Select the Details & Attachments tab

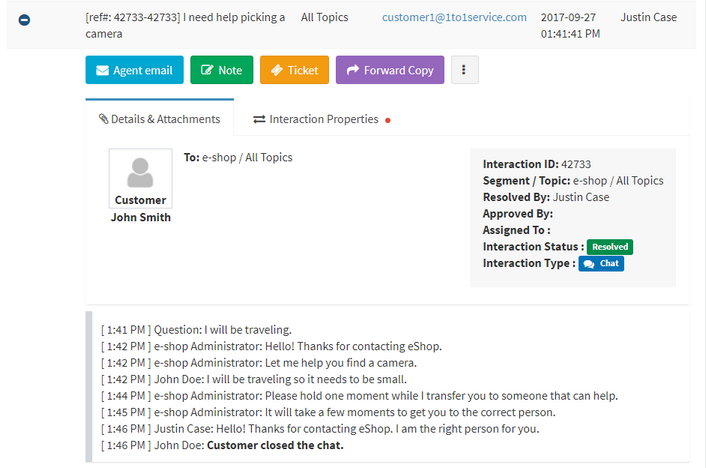tap(159, 118)
